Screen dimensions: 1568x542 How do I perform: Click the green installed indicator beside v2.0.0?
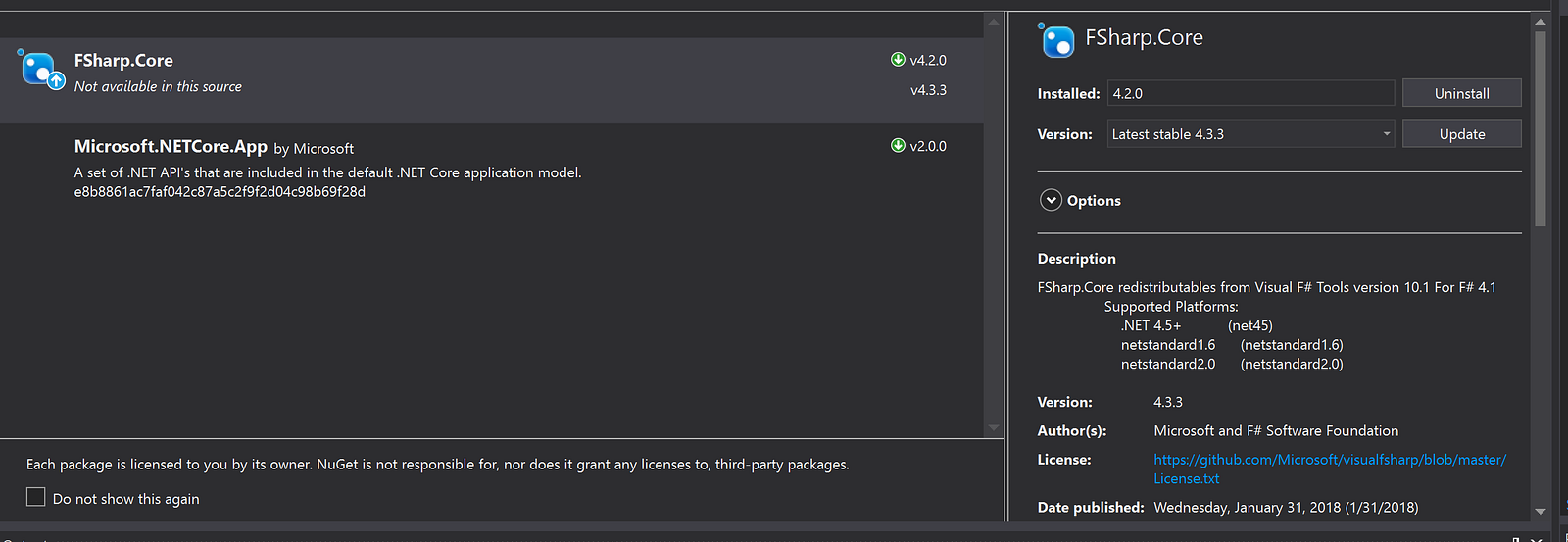tap(898, 146)
